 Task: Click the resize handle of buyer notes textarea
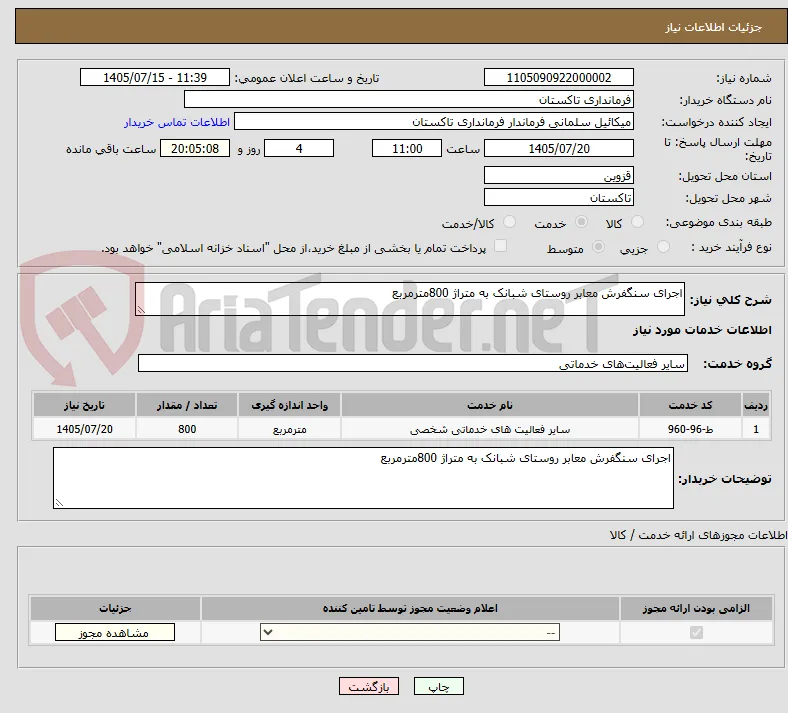(59, 502)
